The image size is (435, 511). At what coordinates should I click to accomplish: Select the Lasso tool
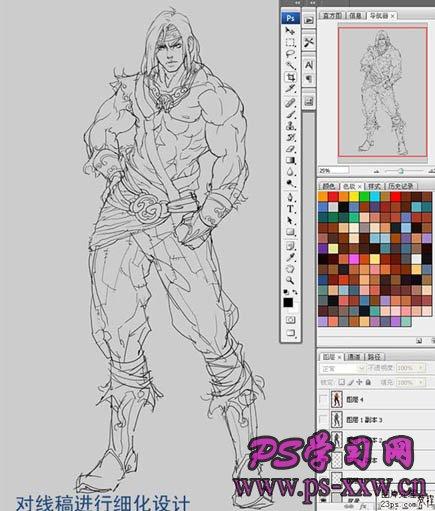[291, 53]
